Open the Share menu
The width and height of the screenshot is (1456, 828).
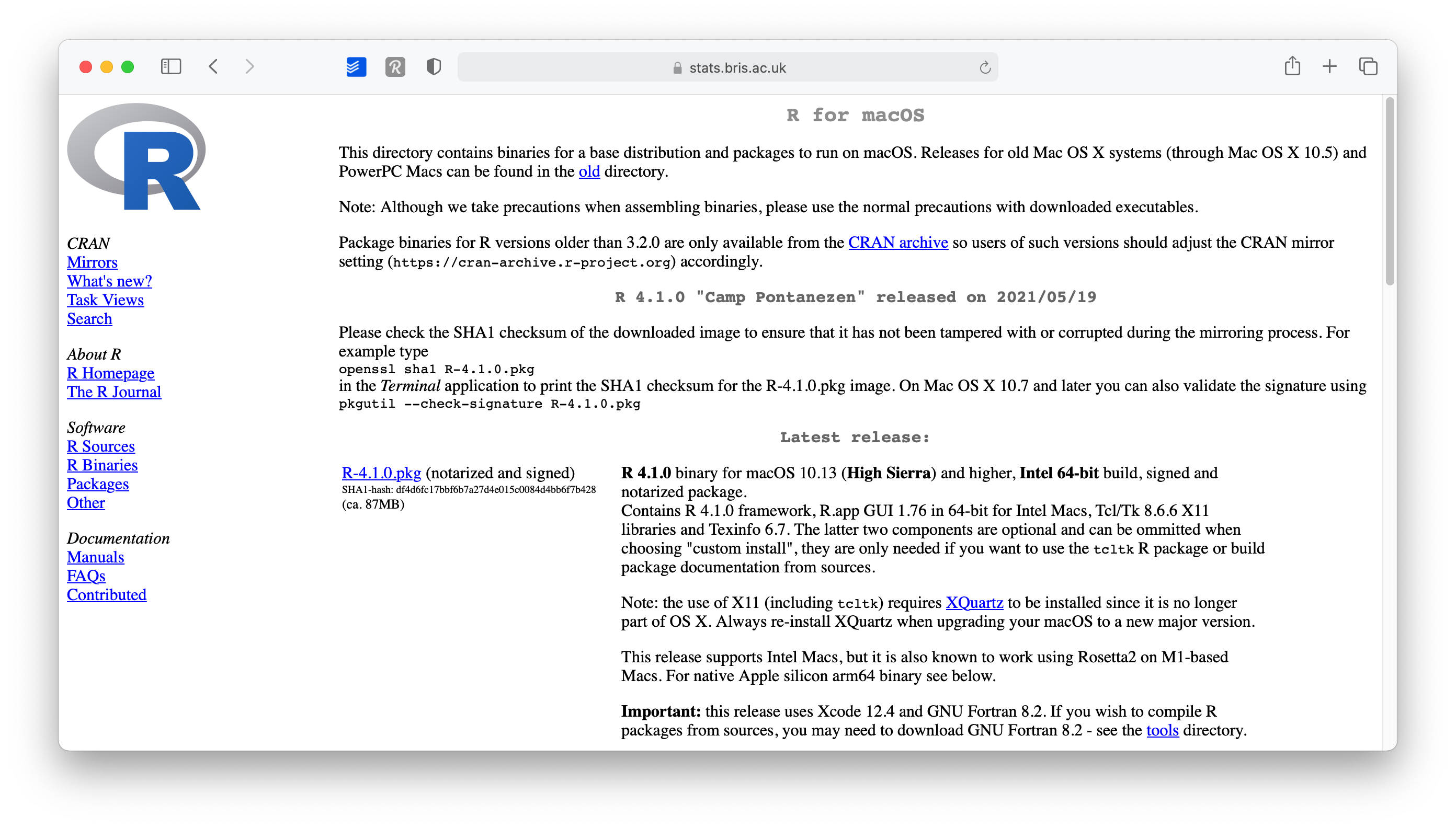click(x=1293, y=66)
